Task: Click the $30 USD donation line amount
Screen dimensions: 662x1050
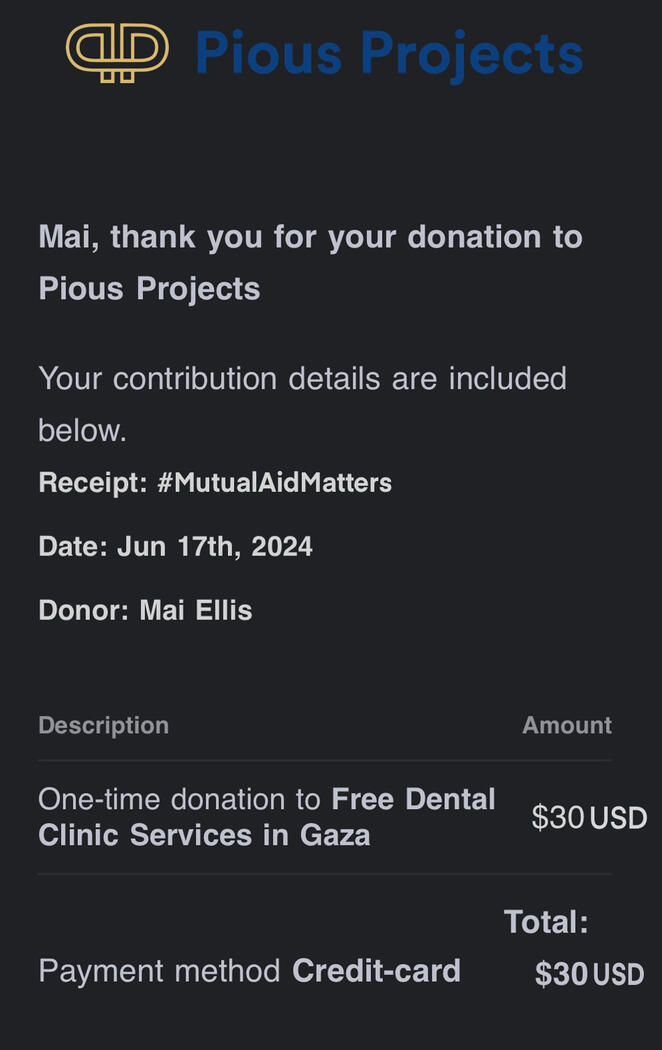Action: pos(589,818)
